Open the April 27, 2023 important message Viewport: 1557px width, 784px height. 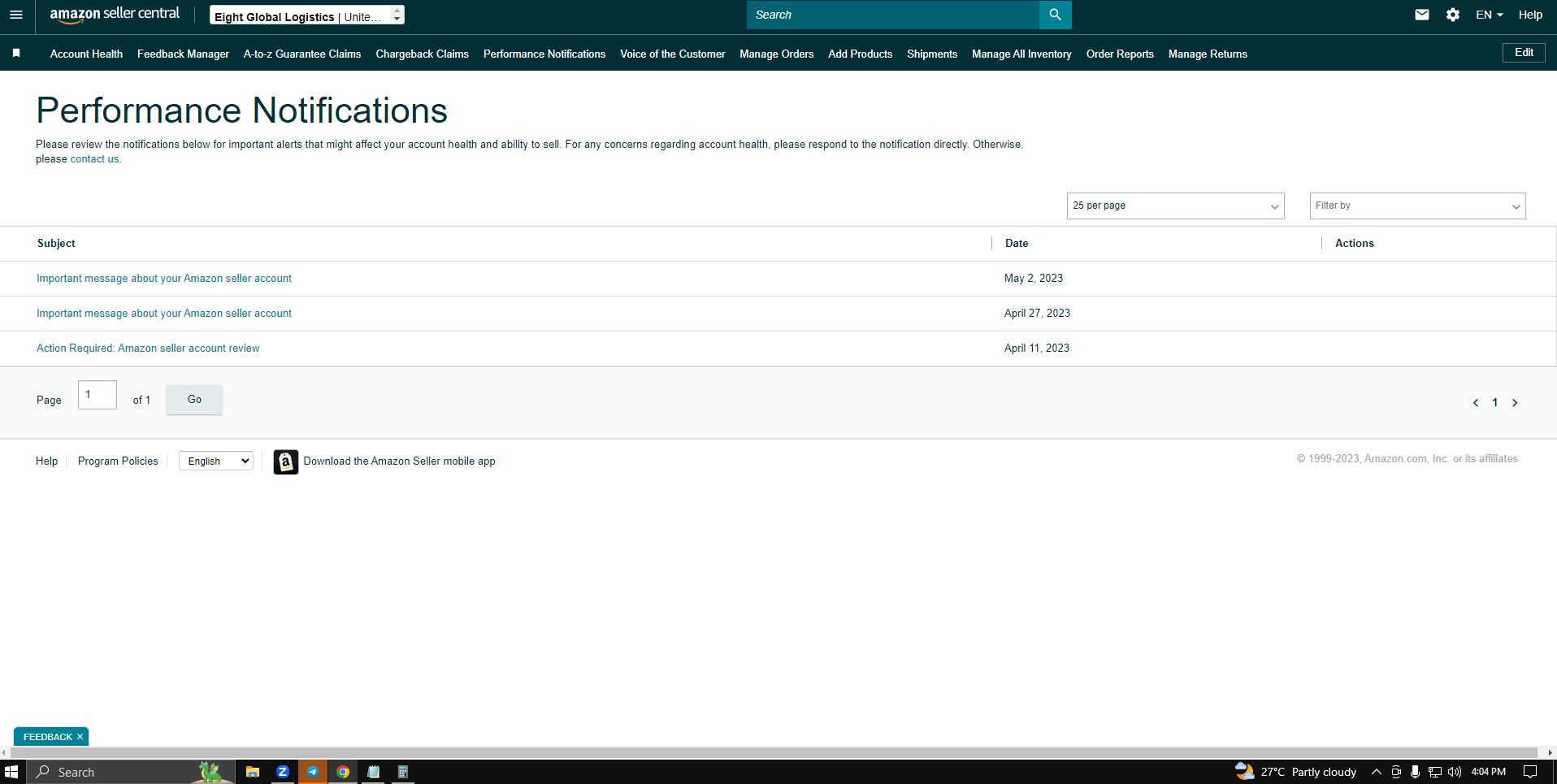tap(164, 314)
